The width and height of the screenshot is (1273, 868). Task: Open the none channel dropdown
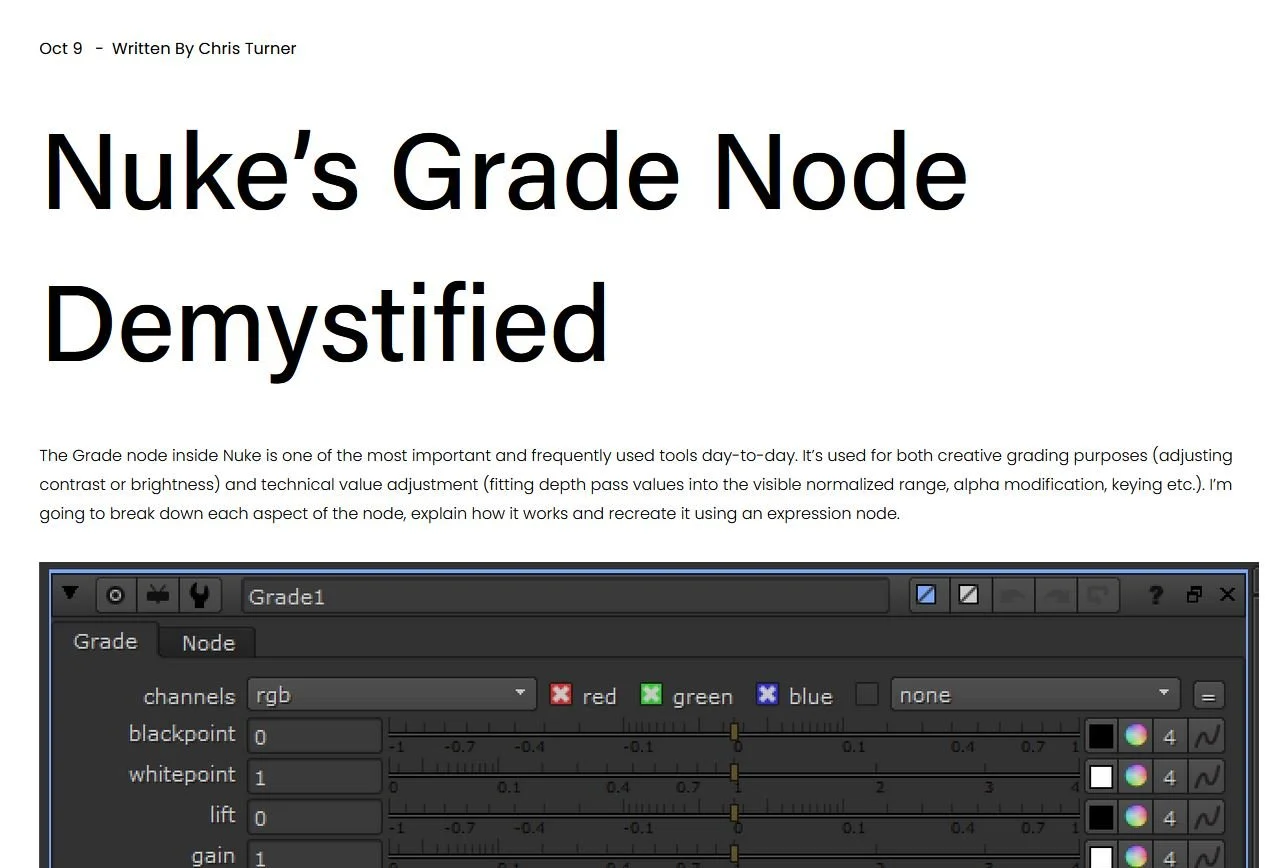1035,695
